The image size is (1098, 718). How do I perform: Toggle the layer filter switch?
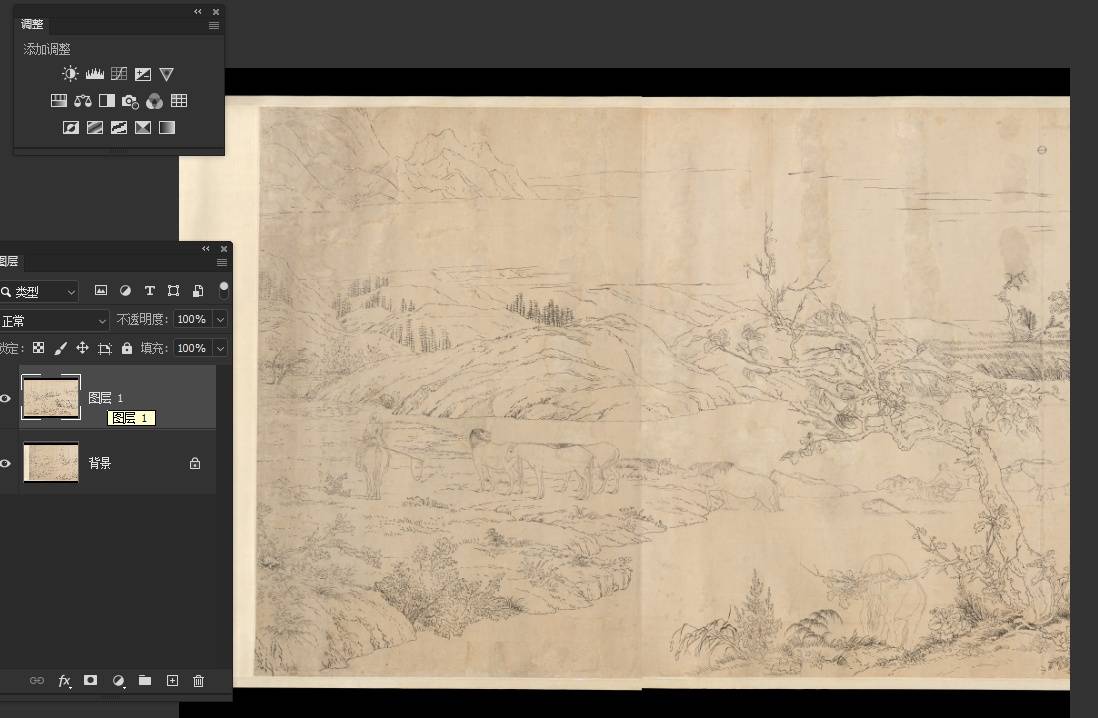224,290
